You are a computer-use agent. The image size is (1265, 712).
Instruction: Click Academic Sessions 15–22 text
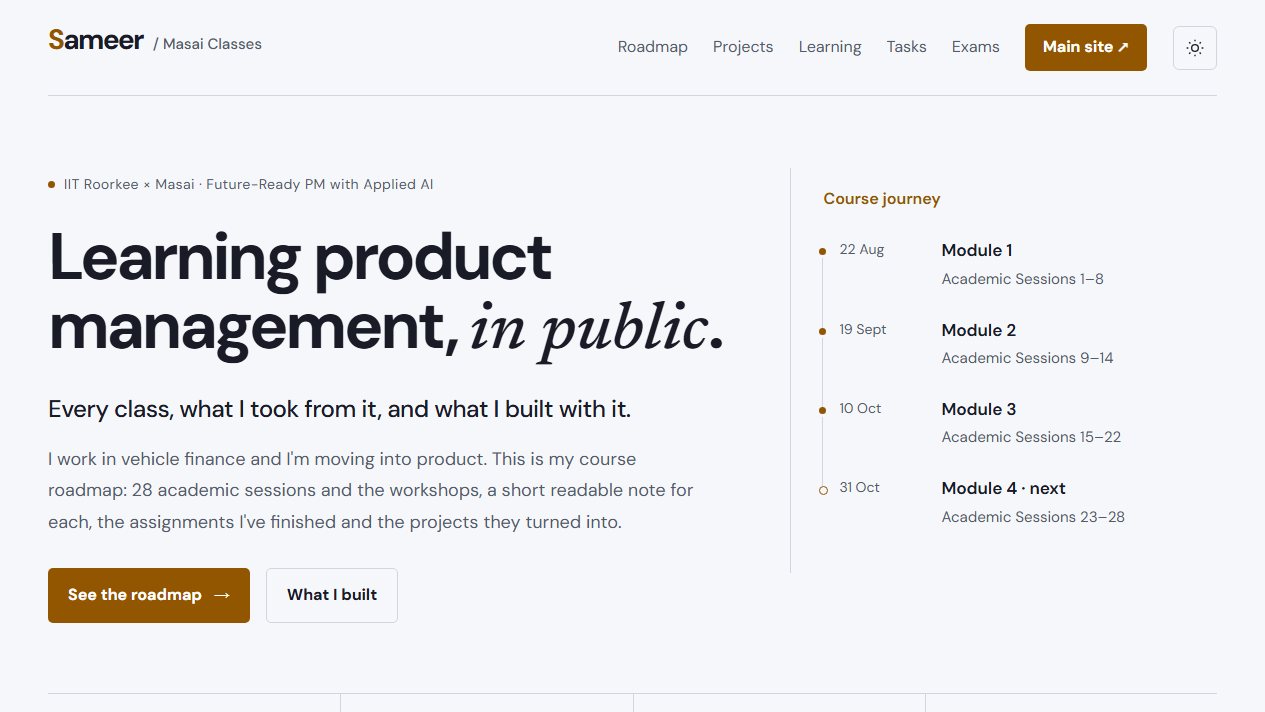pos(1031,437)
